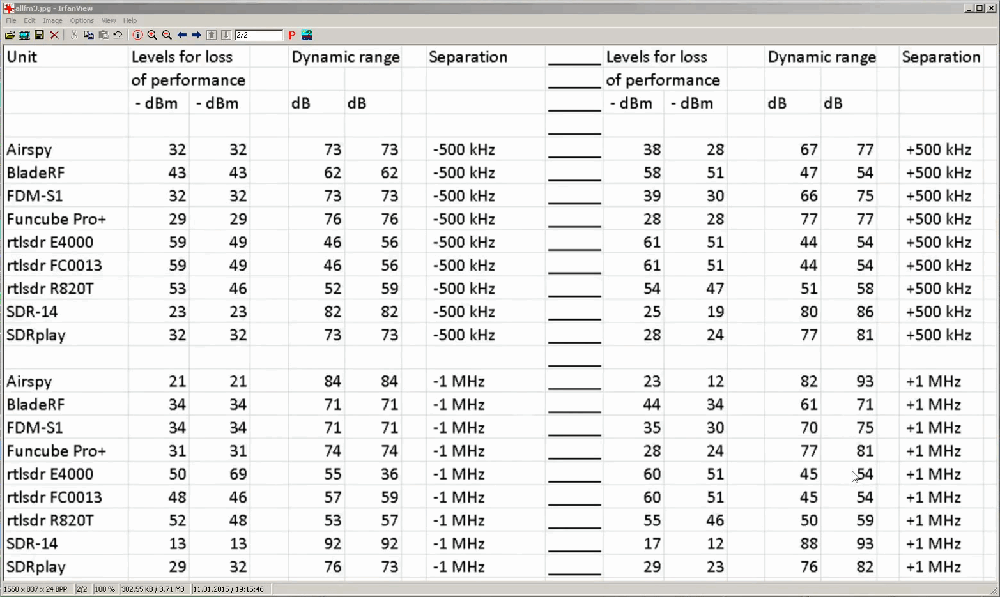1000x597 pixels.
Task: Click '-500 kHz' in the BladeRF row
Action: (x=464, y=173)
